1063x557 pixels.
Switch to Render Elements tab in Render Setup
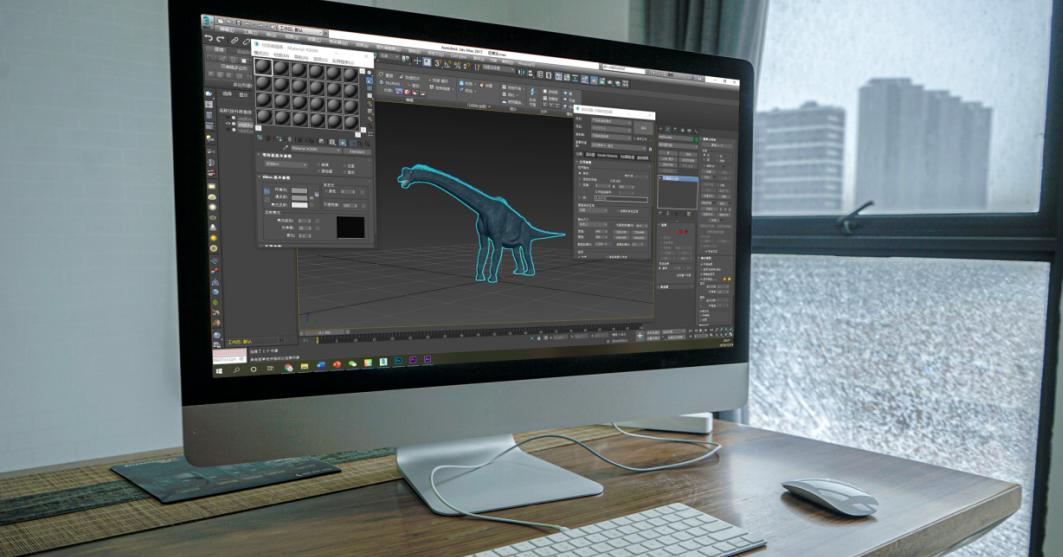[607, 156]
